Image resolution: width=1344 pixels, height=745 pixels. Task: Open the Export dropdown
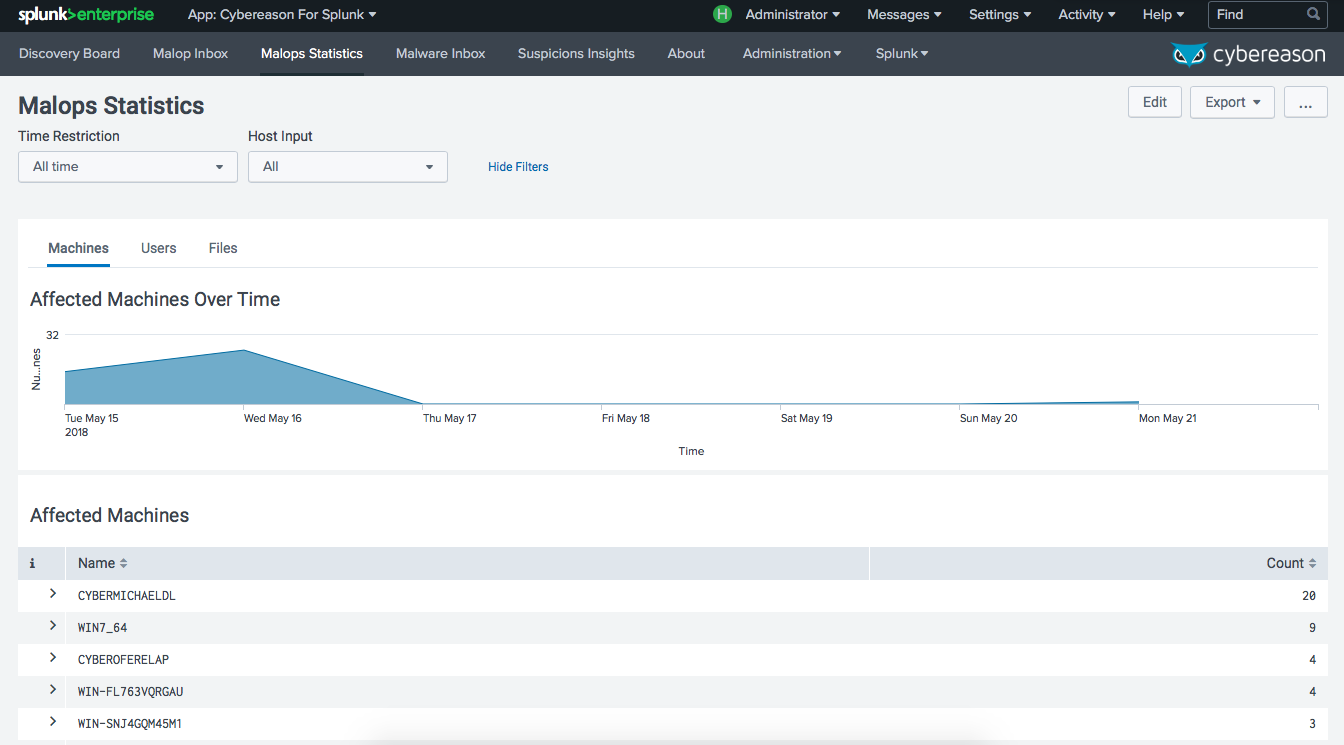tap(1232, 102)
